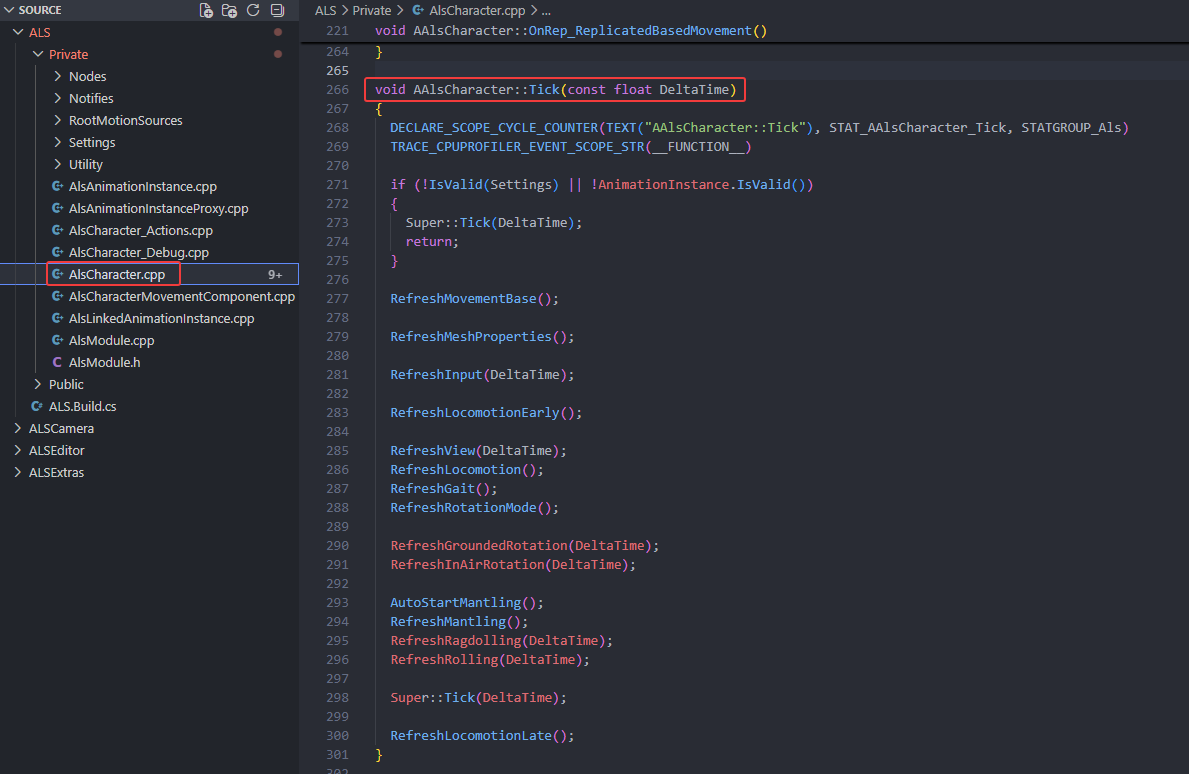1189x774 pixels.
Task: Open AlsLinkedAnimationInstance.cpp file
Action: click(162, 318)
